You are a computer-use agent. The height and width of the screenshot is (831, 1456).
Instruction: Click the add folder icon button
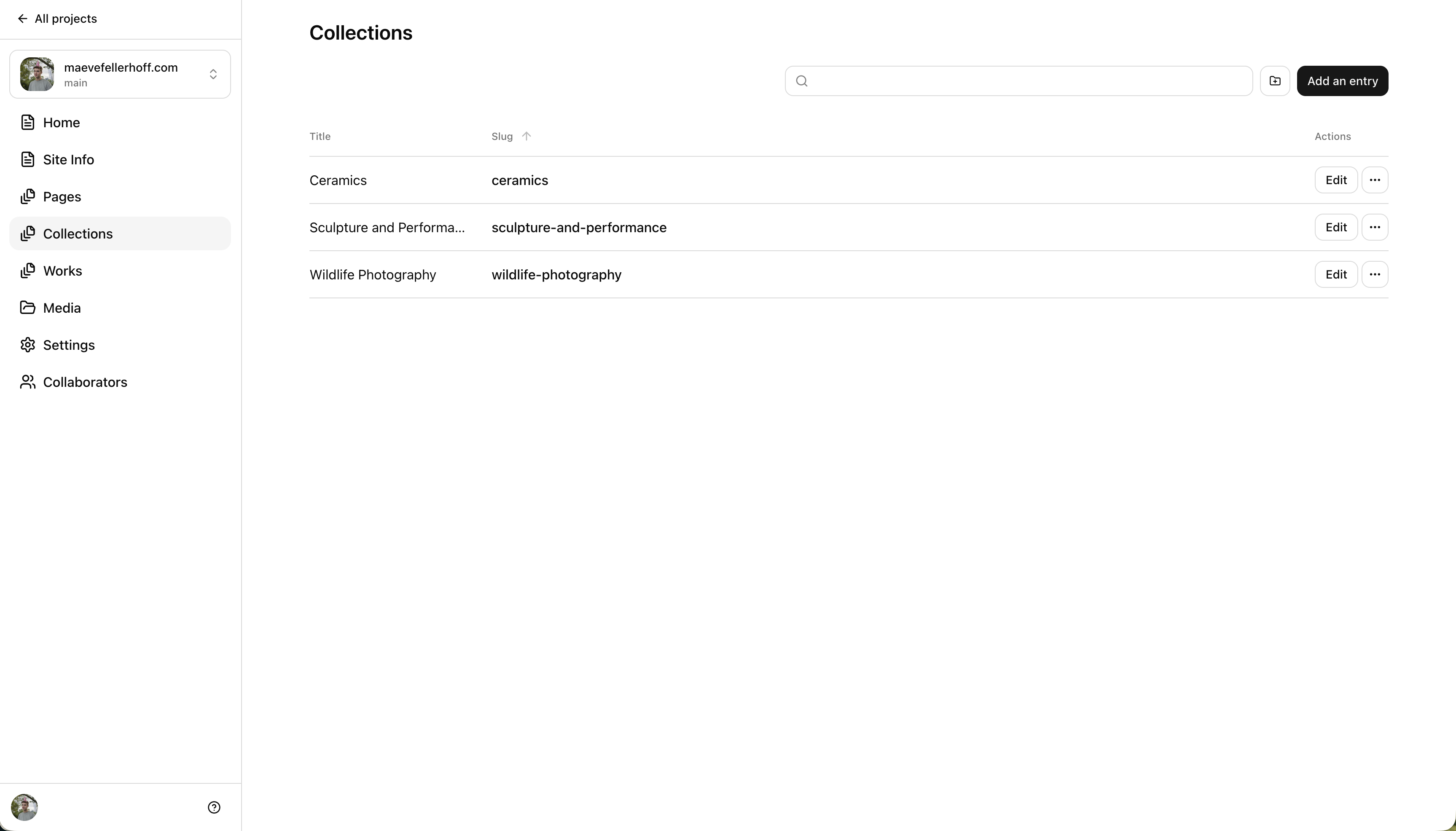[x=1274, y=81]
